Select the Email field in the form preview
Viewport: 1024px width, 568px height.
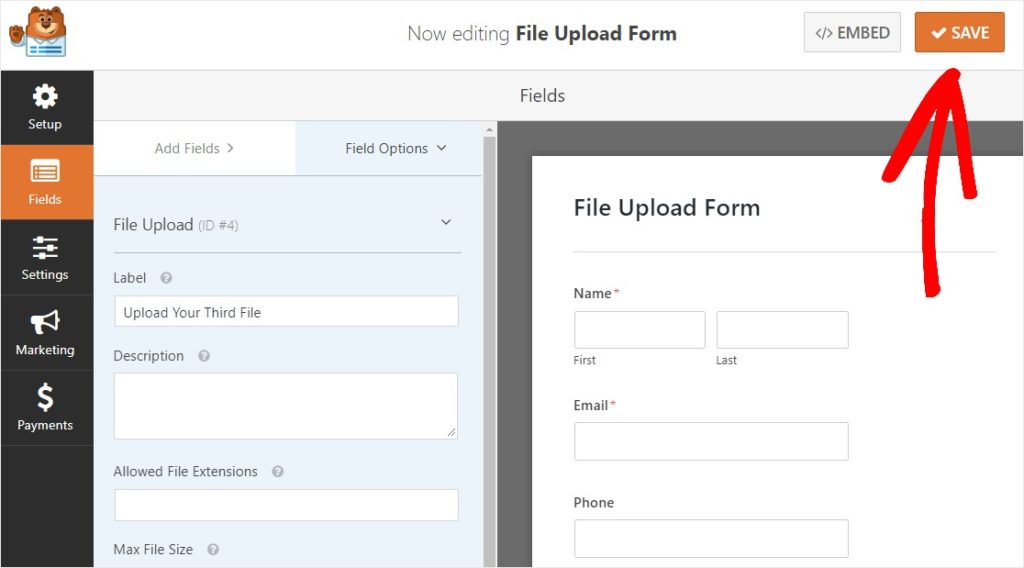click(711, 441)
